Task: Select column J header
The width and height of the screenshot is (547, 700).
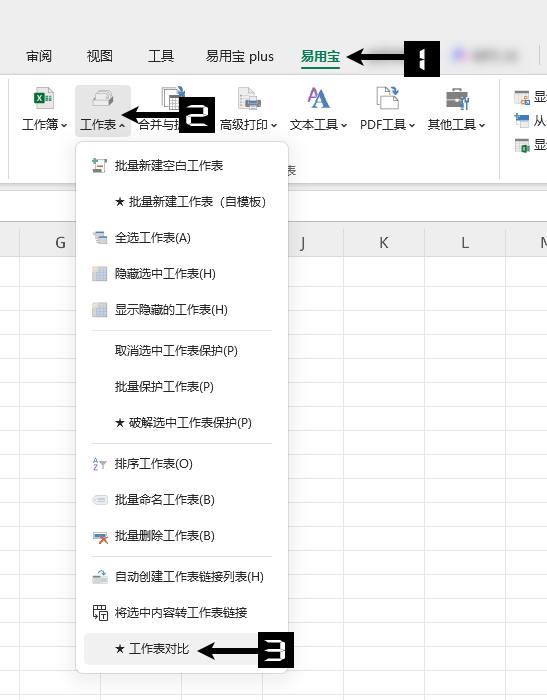Action: (303, 243)
